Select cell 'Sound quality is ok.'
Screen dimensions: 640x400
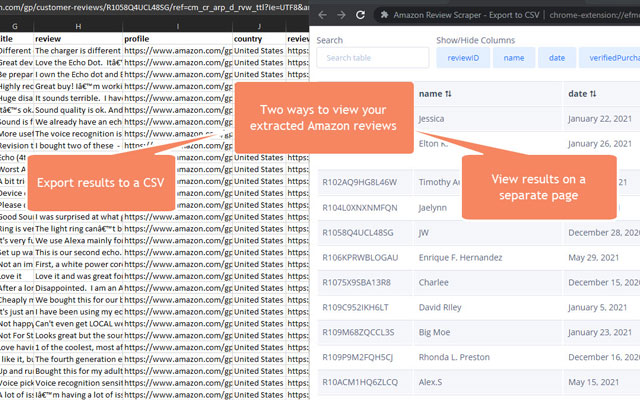tap(78, 110)
